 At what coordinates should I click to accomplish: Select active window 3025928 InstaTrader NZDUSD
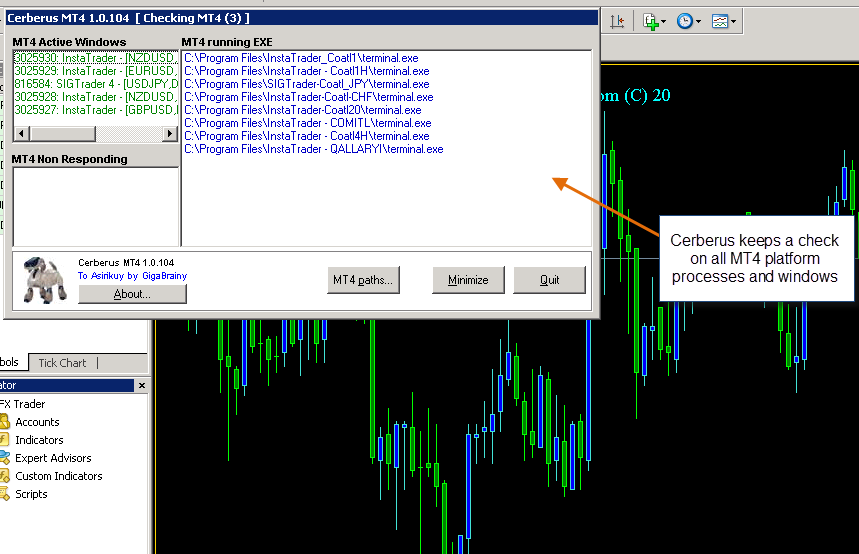coord(96,97)
